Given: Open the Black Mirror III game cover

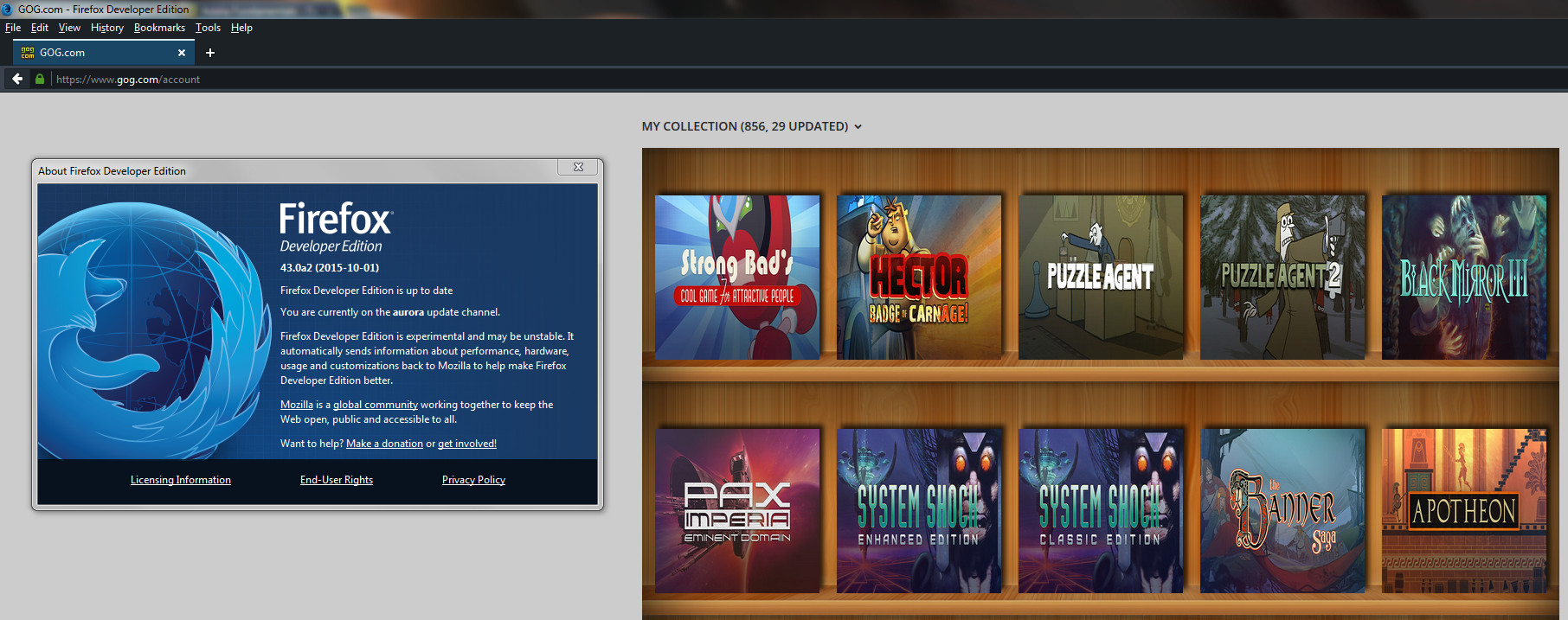Looking at the screenshot, I should tap(1464, 277).
